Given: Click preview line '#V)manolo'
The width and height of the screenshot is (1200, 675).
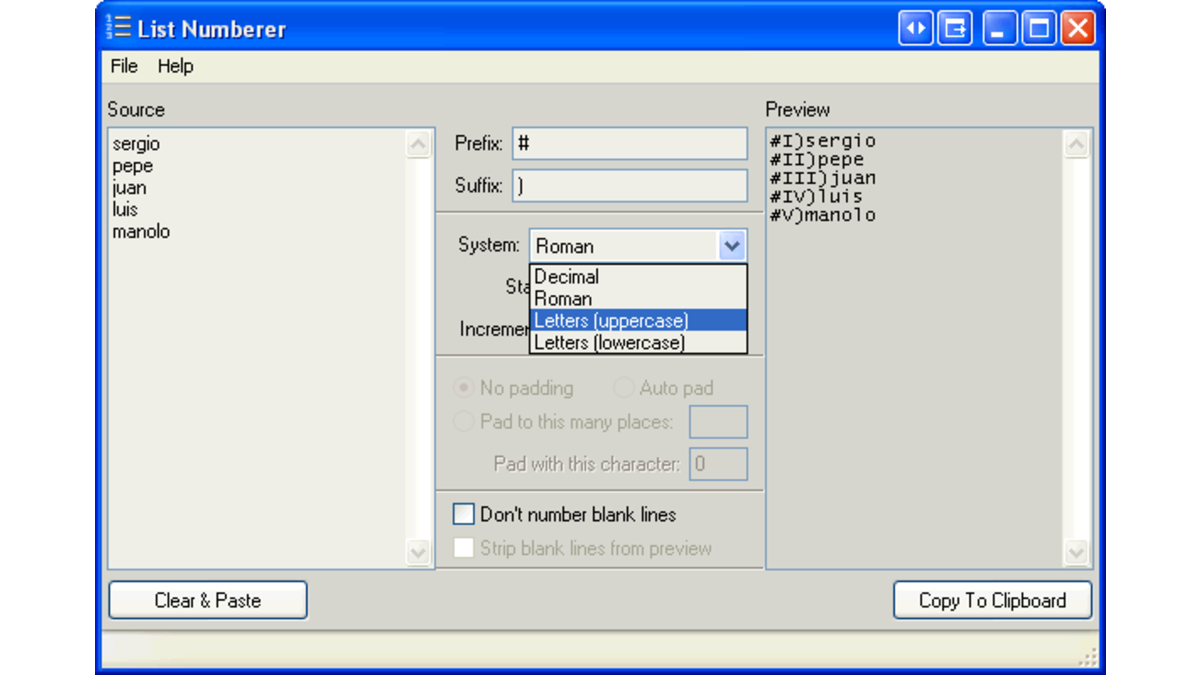Looking at the screenshot, I should pos(823,215).
